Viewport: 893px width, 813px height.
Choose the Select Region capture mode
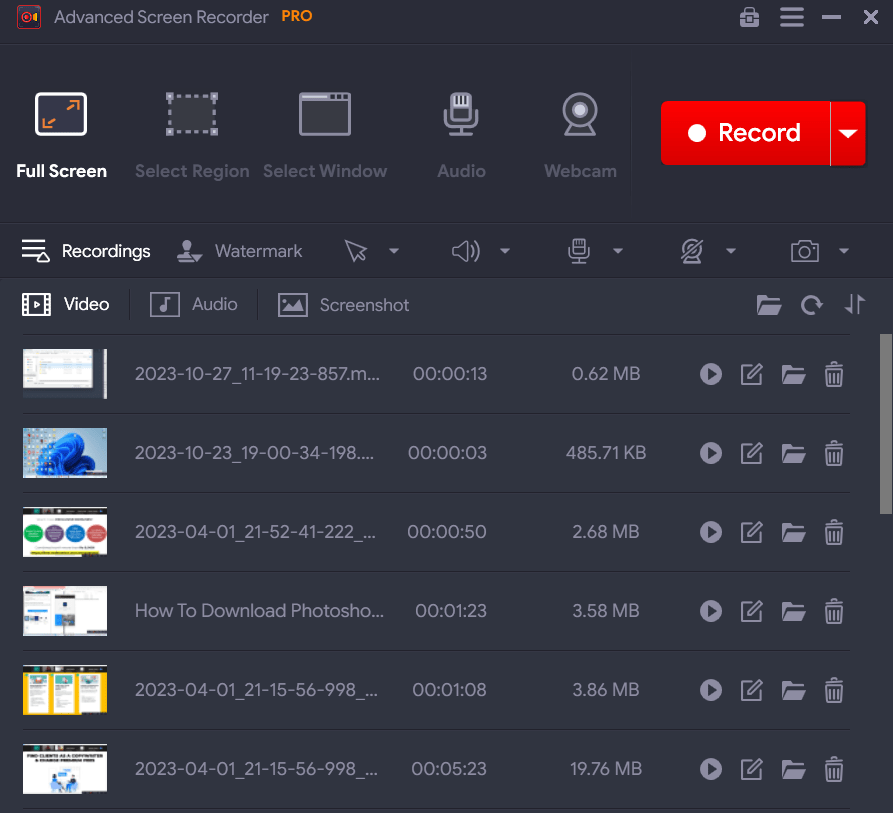click(192, 135)
